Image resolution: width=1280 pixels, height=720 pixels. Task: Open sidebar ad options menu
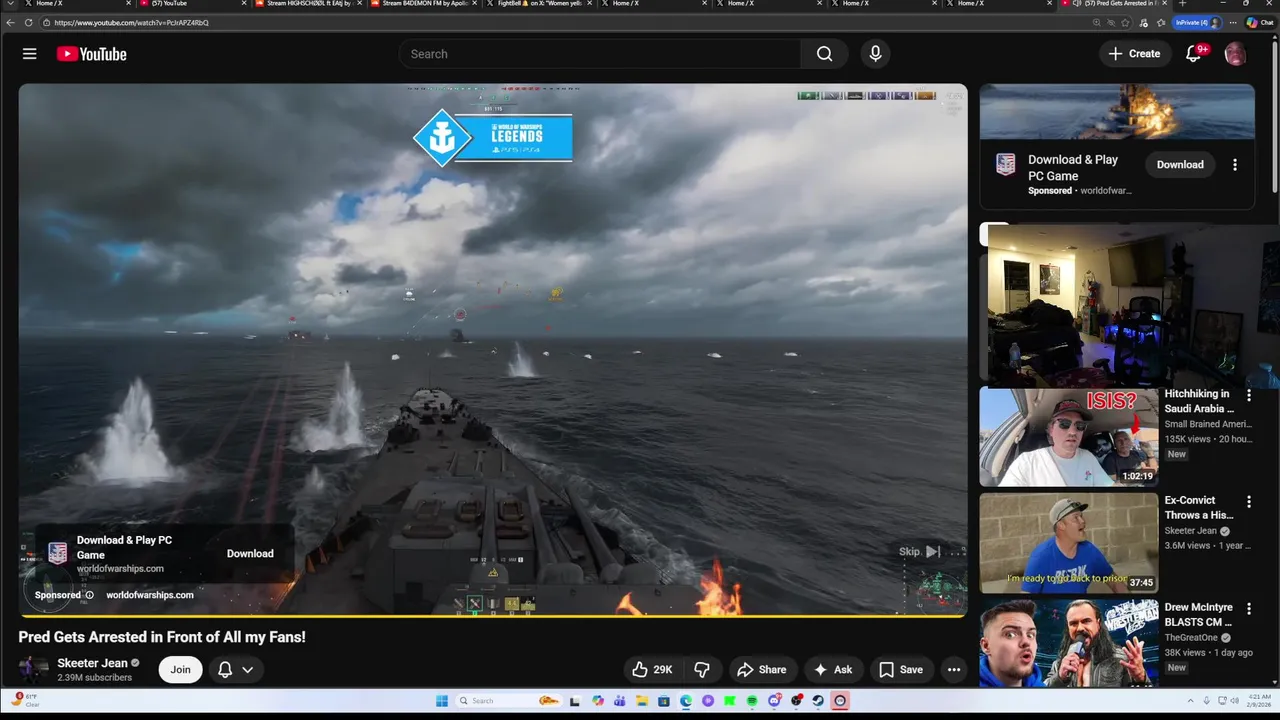pyautogui.click(x=1235, y=165)
